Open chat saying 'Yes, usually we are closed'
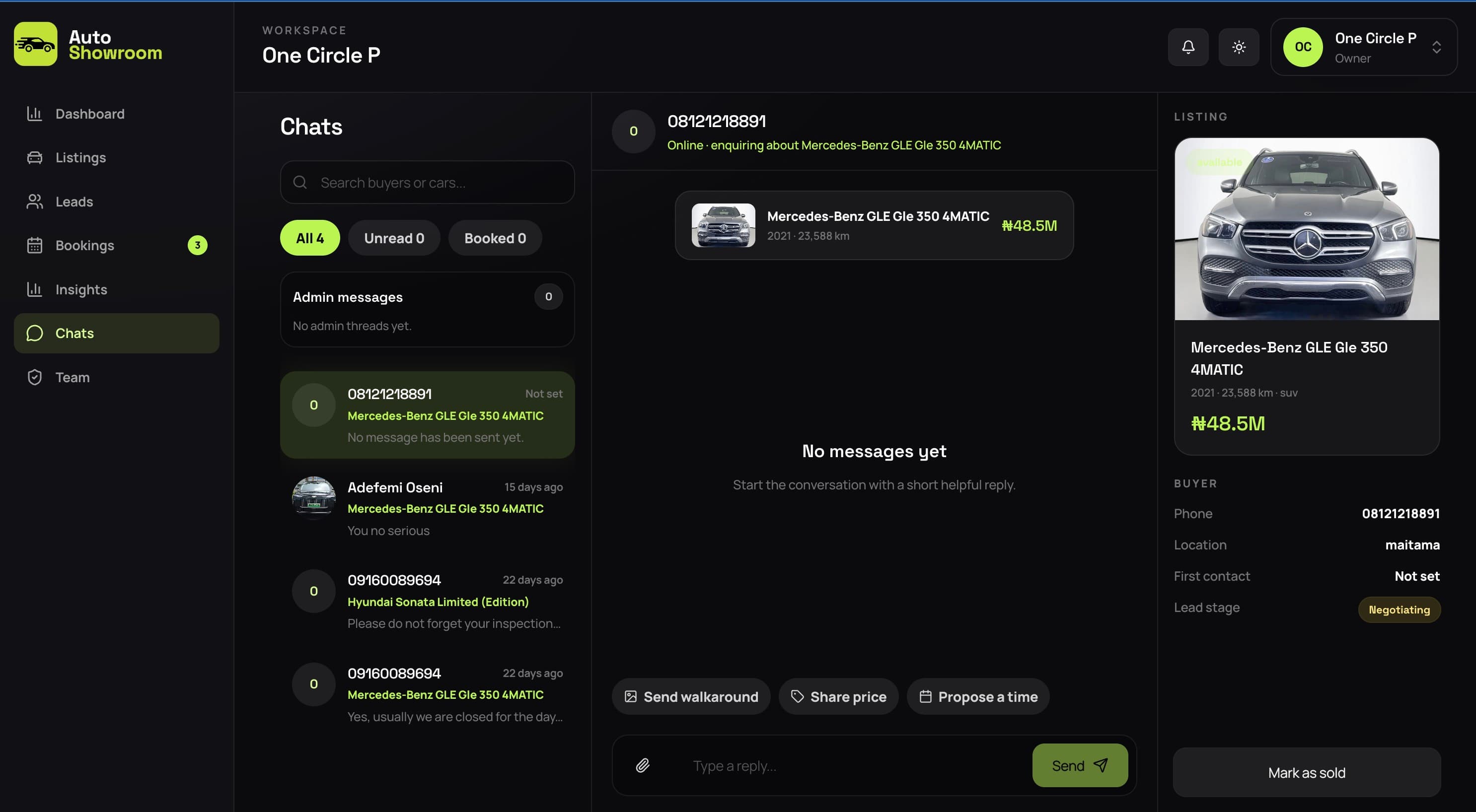 tap(428, 694)
